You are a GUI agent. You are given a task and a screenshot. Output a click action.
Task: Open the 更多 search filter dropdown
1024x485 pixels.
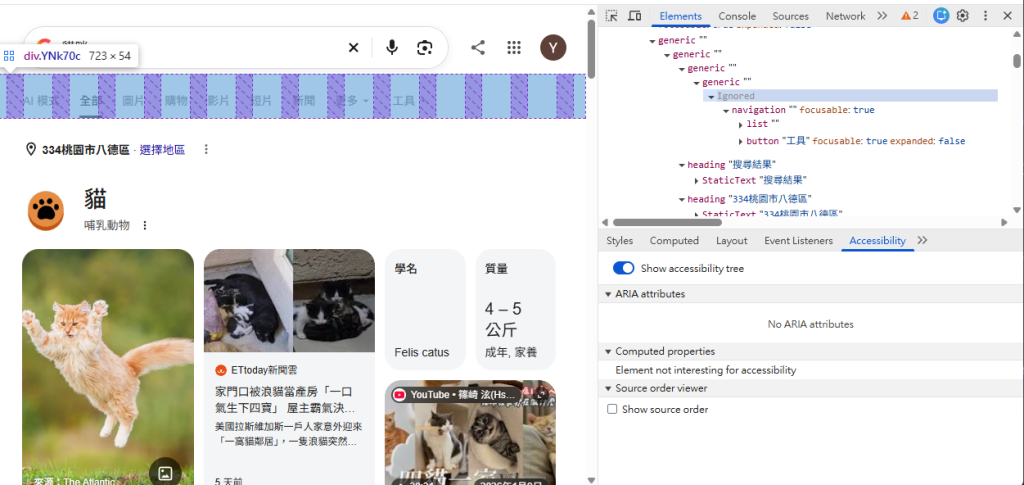click(x=351, y=101)
